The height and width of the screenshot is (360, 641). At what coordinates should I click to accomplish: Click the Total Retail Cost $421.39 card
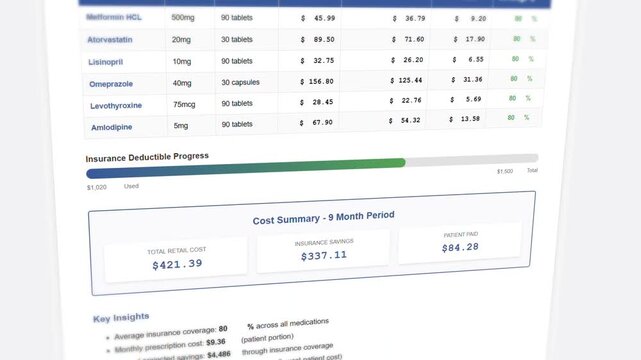coord(176,259)
